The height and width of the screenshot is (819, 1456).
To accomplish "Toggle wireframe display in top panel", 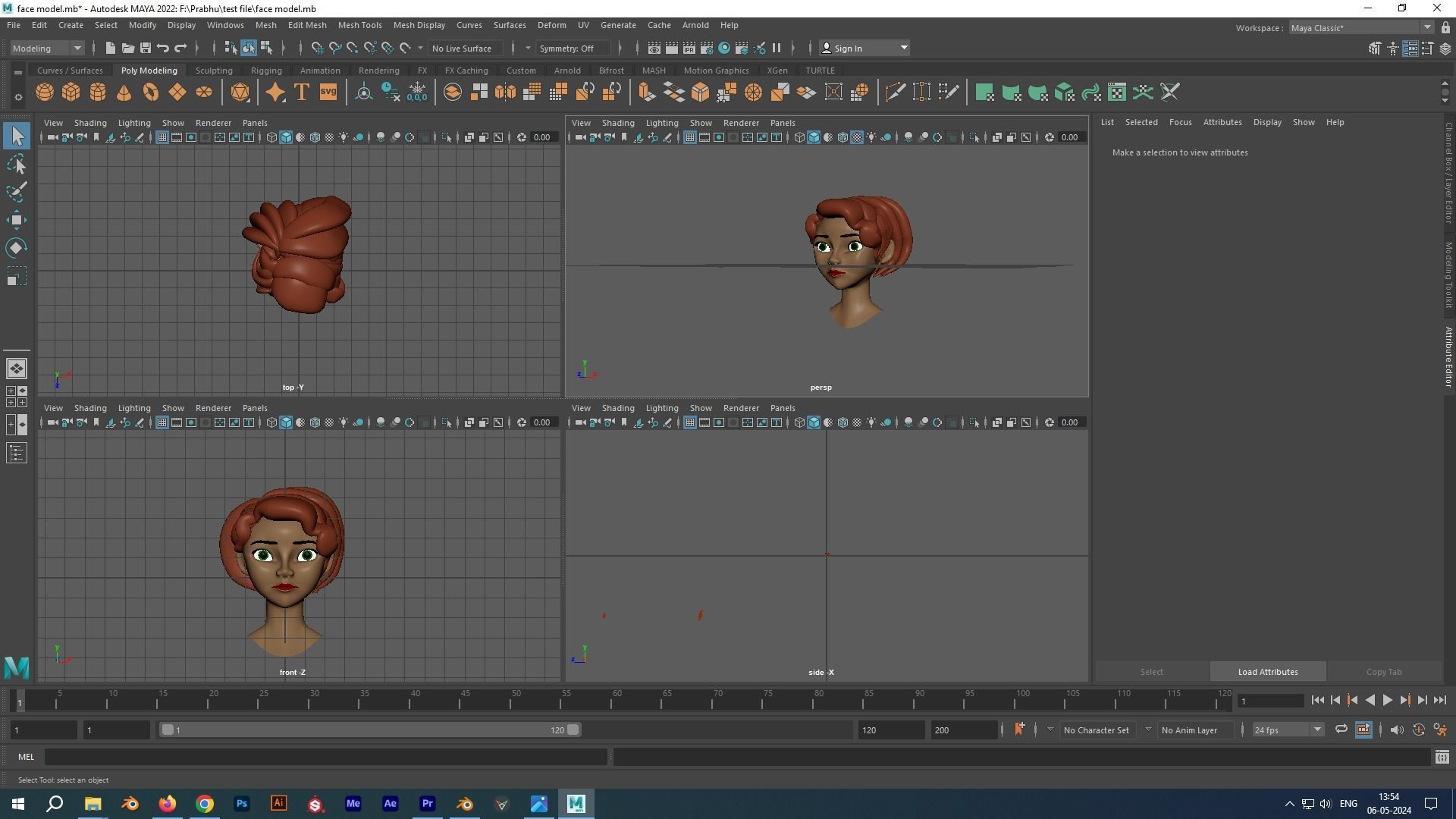I will (x=271, y=137).
